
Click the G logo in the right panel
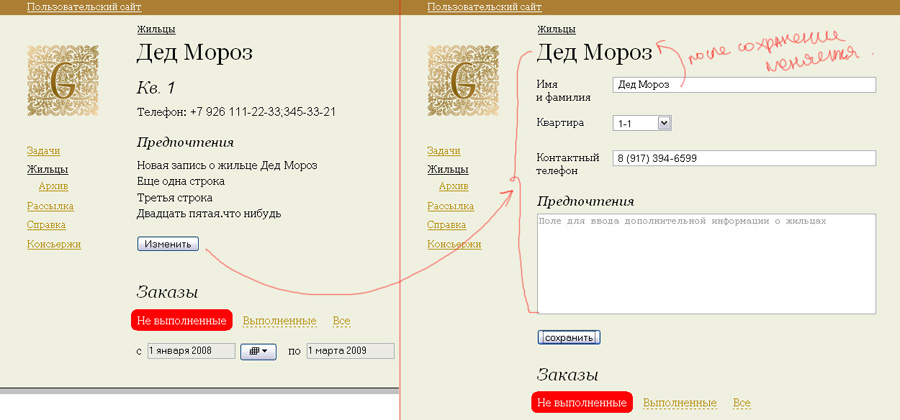462,81
